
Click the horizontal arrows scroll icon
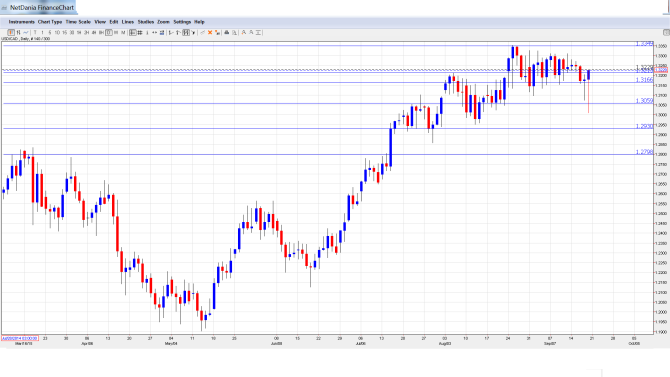(x=154, y=32)
